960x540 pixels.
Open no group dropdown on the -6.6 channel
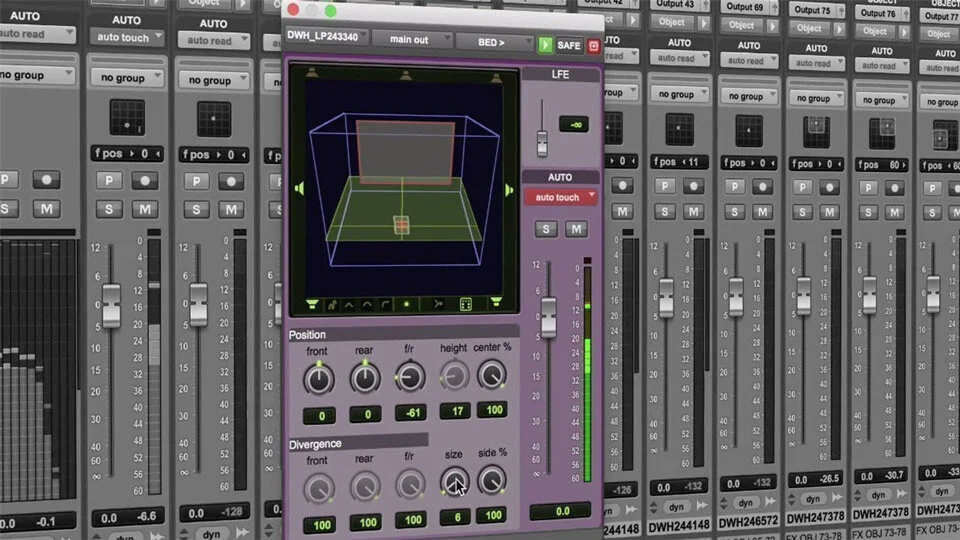point(127,78)
